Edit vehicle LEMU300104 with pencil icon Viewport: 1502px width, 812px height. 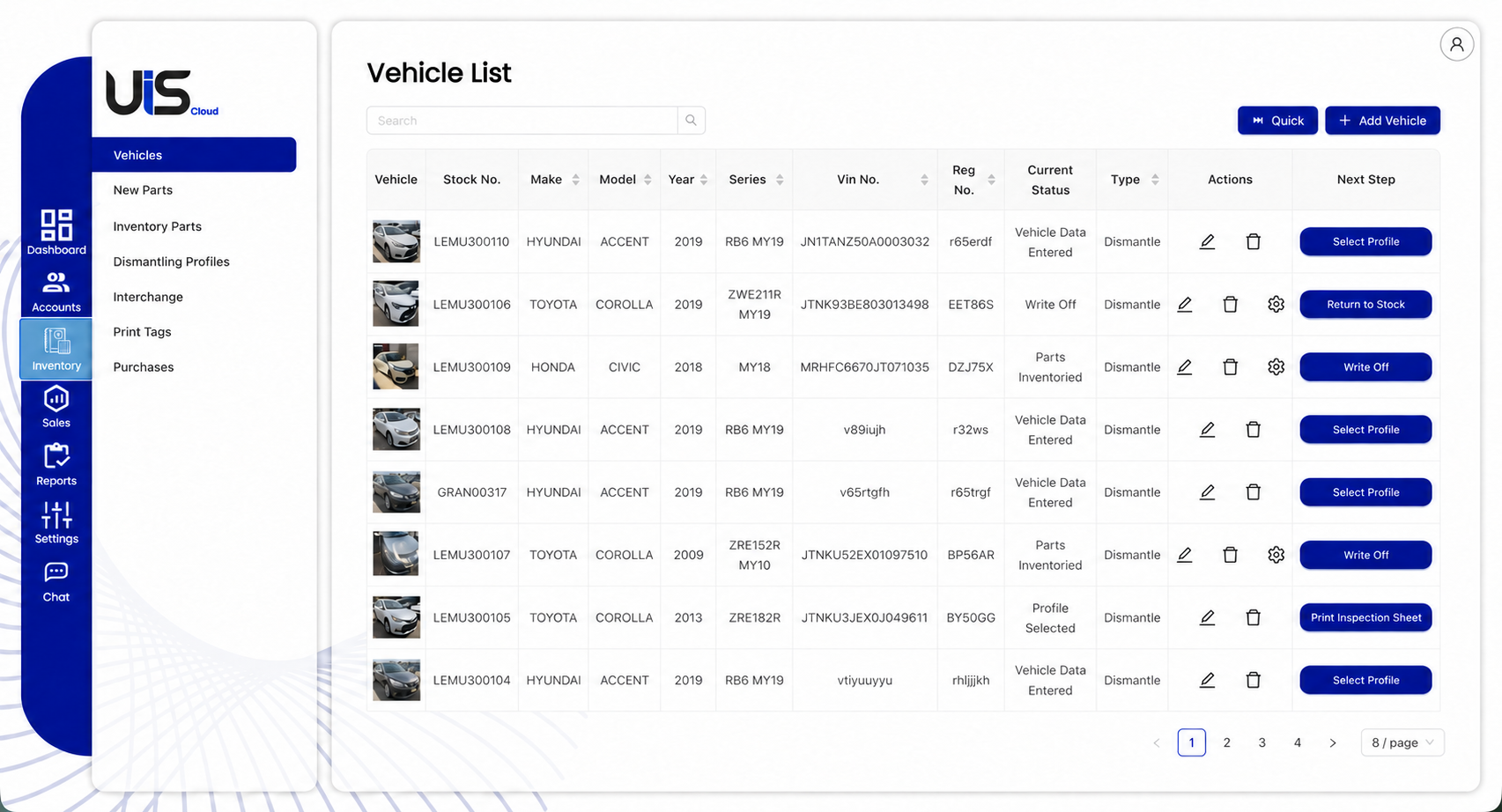[x=1208, y=680]
